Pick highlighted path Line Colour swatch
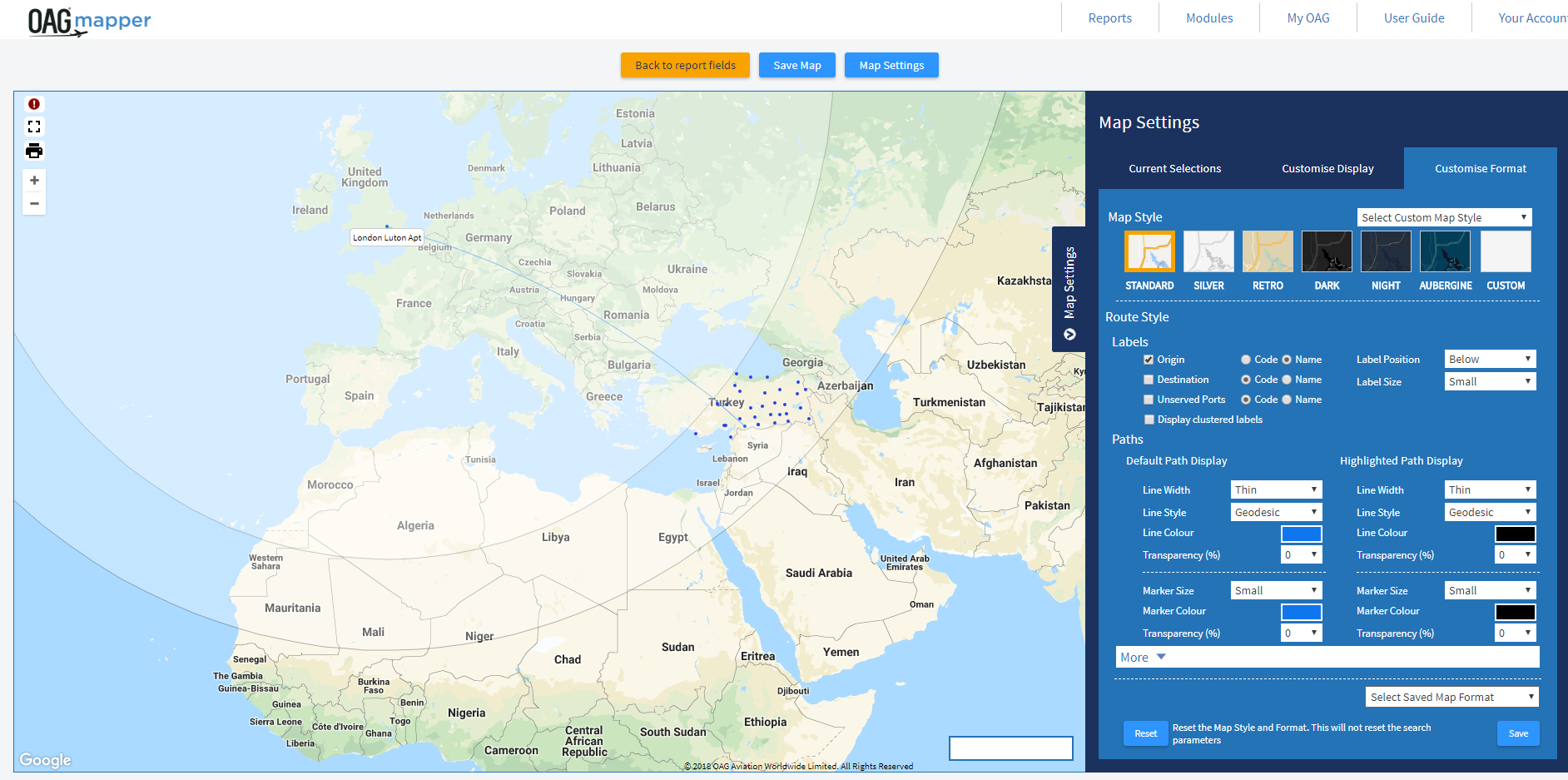 coord(1515,534)
